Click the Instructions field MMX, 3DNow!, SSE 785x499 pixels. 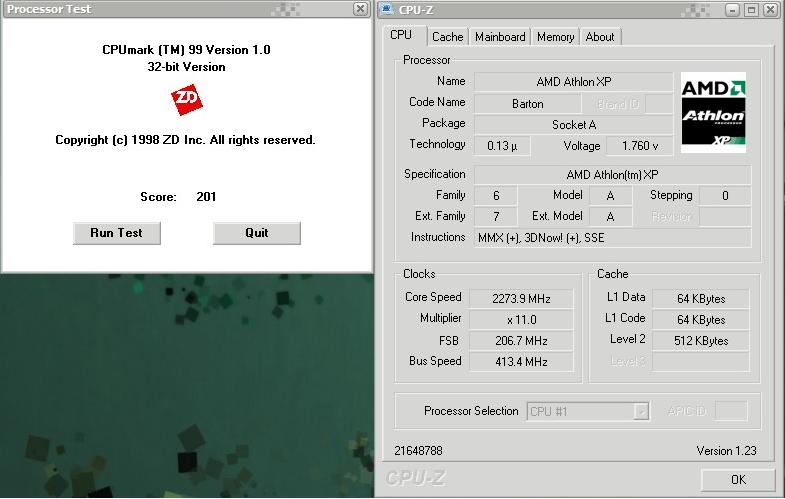(612, 238)
